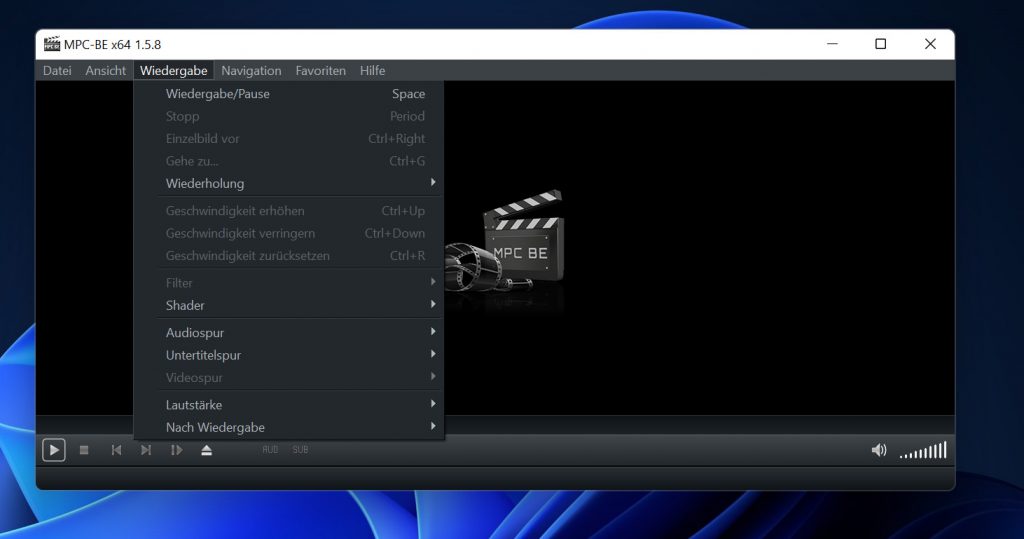Click the status bar below controls
The width and height of the screenshot is (1024, 539).
point(495,478)
